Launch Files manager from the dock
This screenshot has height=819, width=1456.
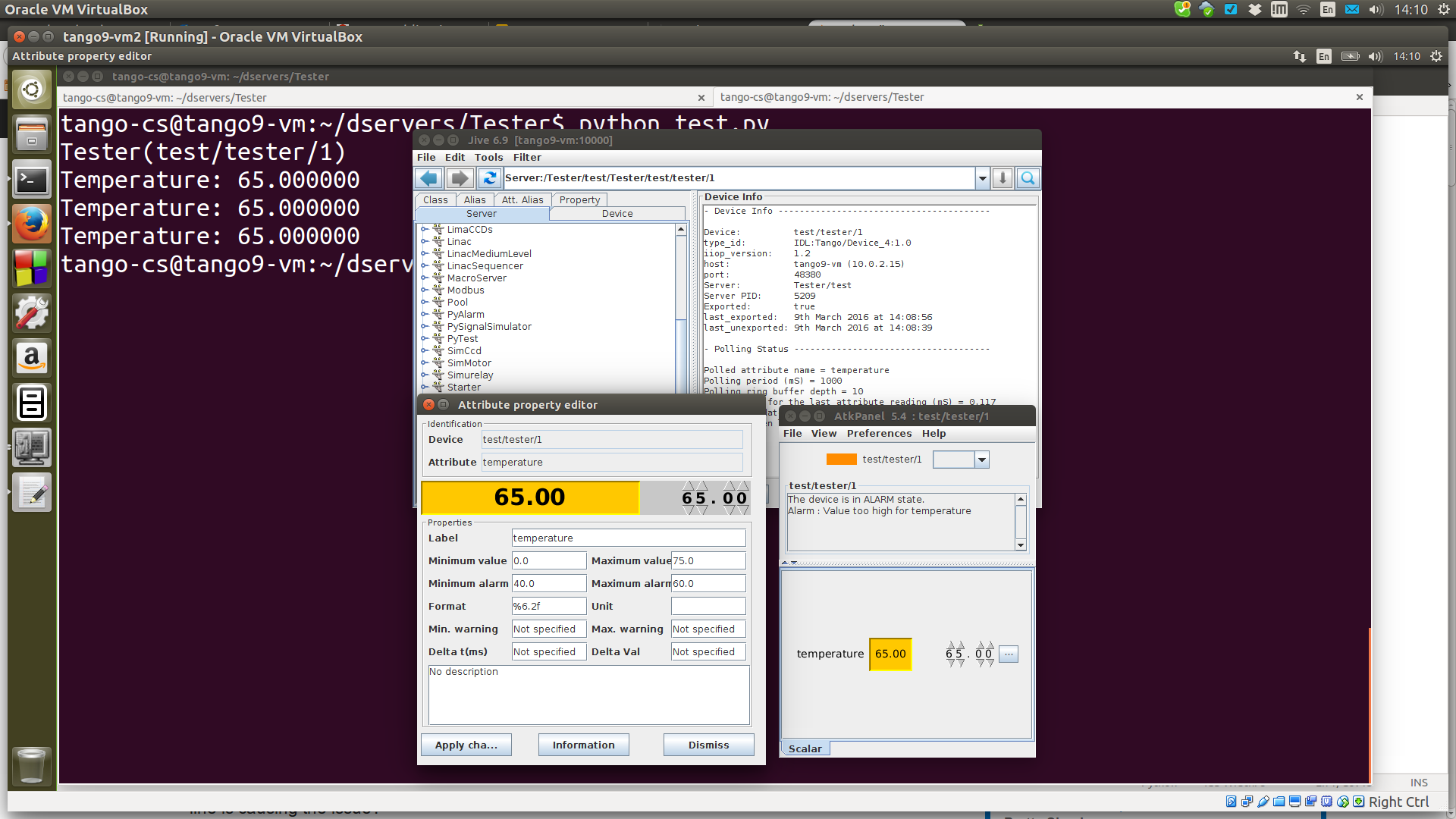point(32,134)
